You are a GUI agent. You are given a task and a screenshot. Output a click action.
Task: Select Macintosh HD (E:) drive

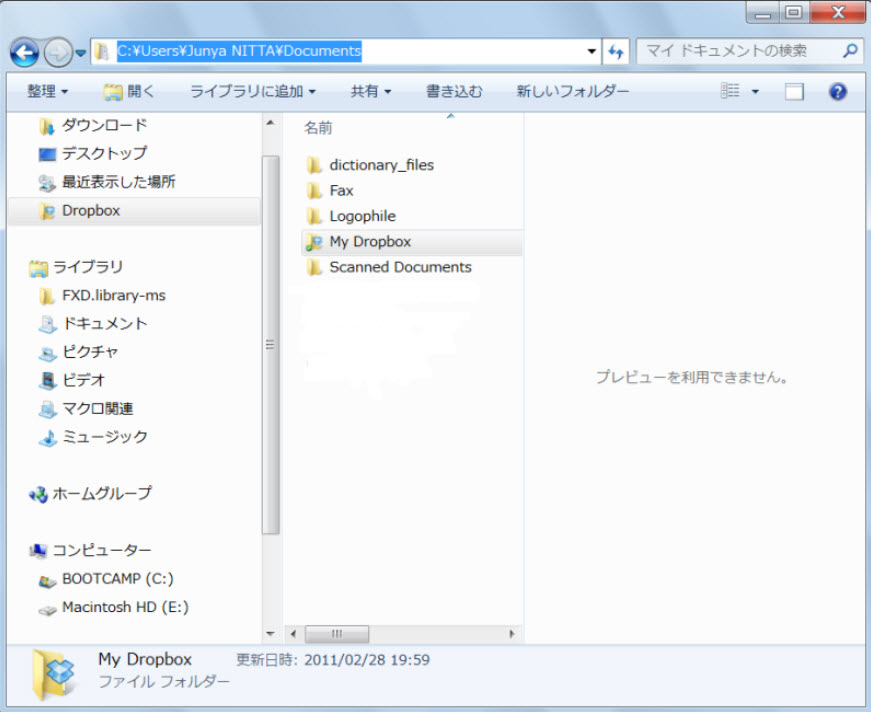point(124,607)
